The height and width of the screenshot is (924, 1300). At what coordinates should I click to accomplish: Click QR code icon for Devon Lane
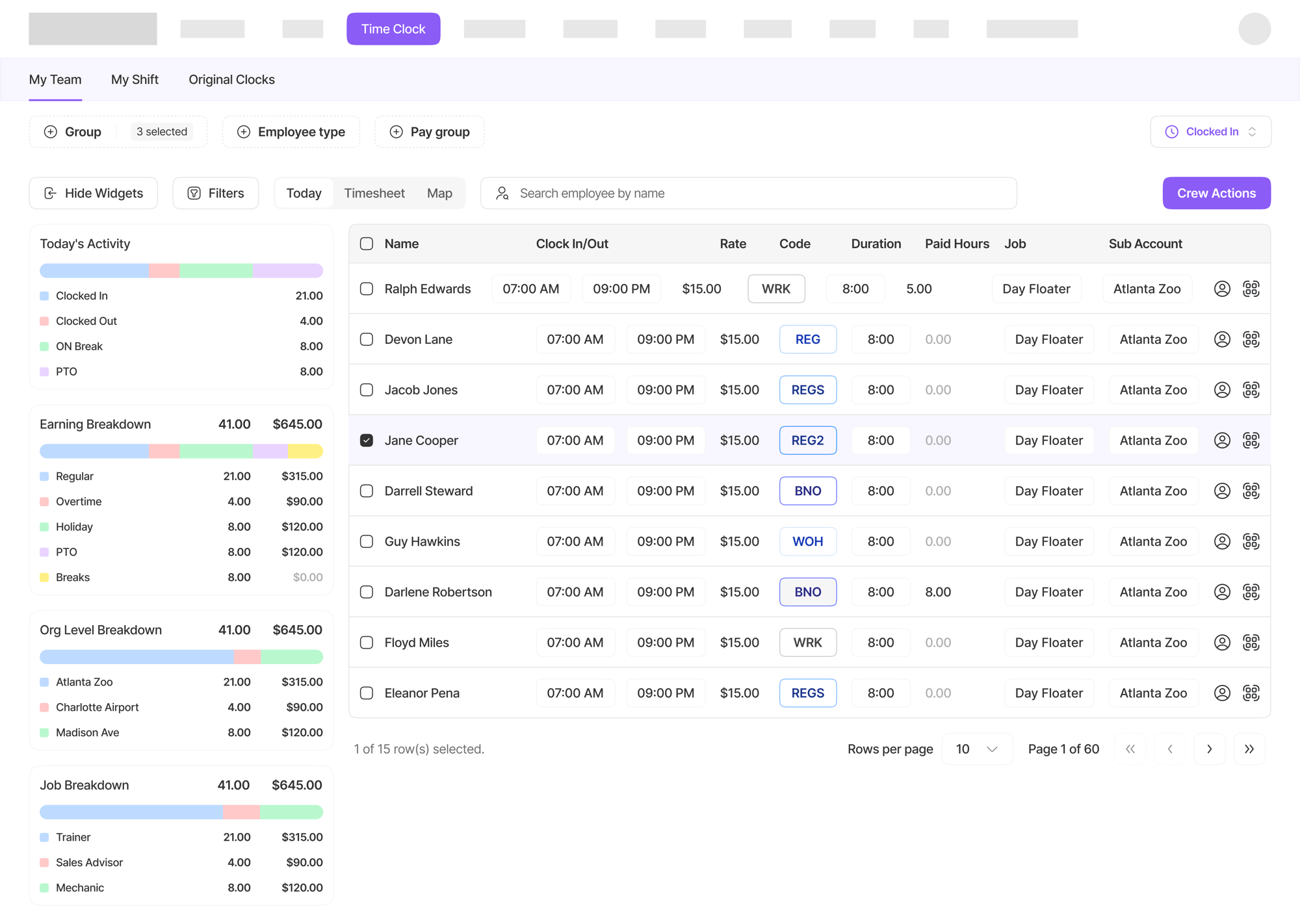pyautogui.click(x=1251, y=339)
